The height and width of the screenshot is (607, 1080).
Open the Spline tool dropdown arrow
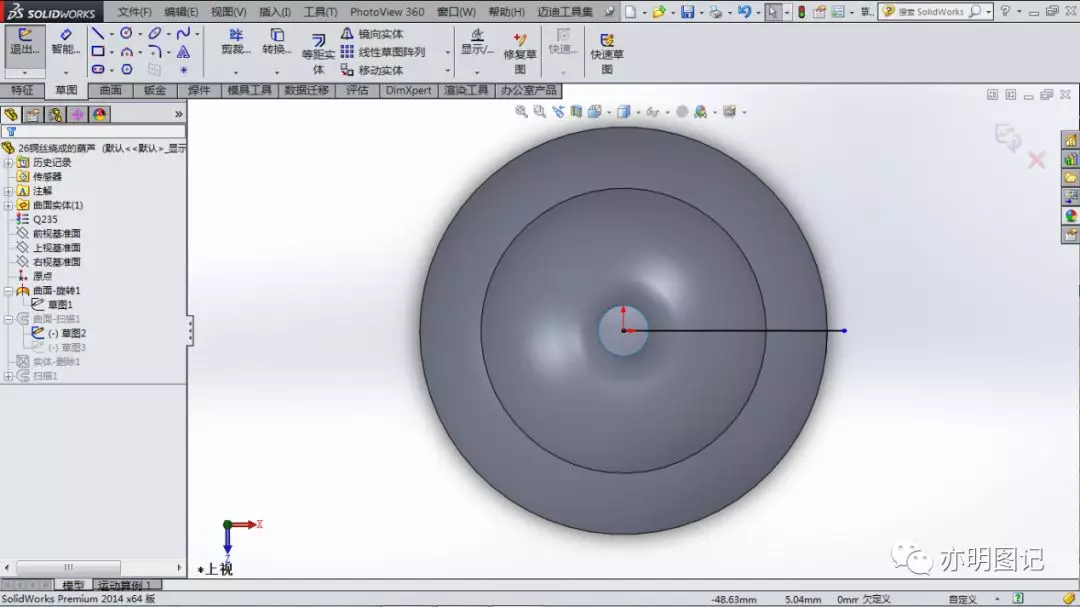197,34
